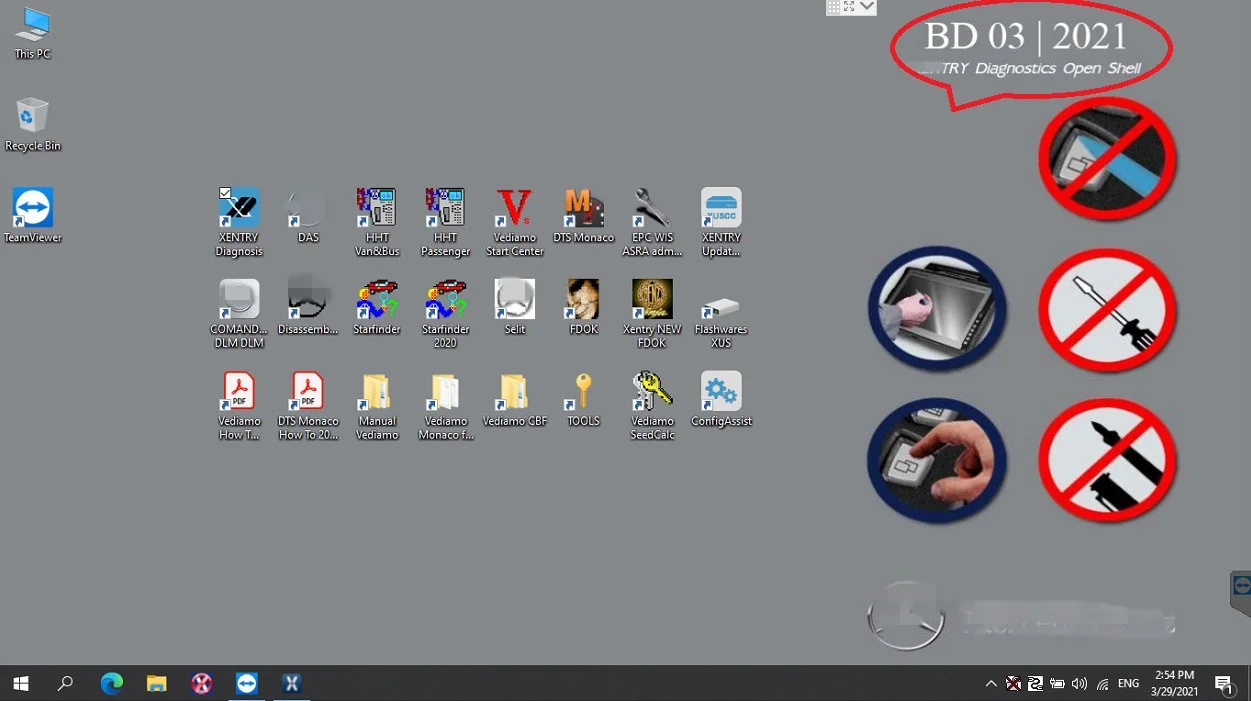Launch ConfigAssist from the desktop
1251x701 pixels.
point(721,392)
